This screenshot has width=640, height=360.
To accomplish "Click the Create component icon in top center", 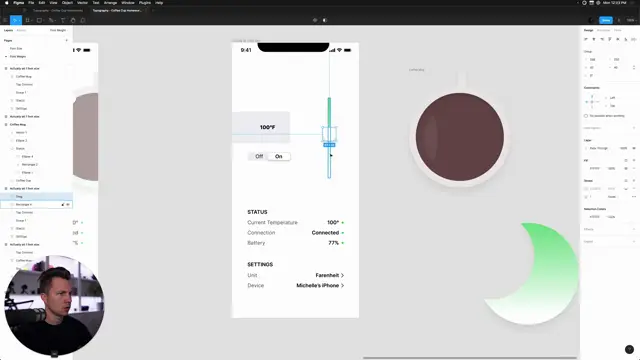I will (315, 20).
